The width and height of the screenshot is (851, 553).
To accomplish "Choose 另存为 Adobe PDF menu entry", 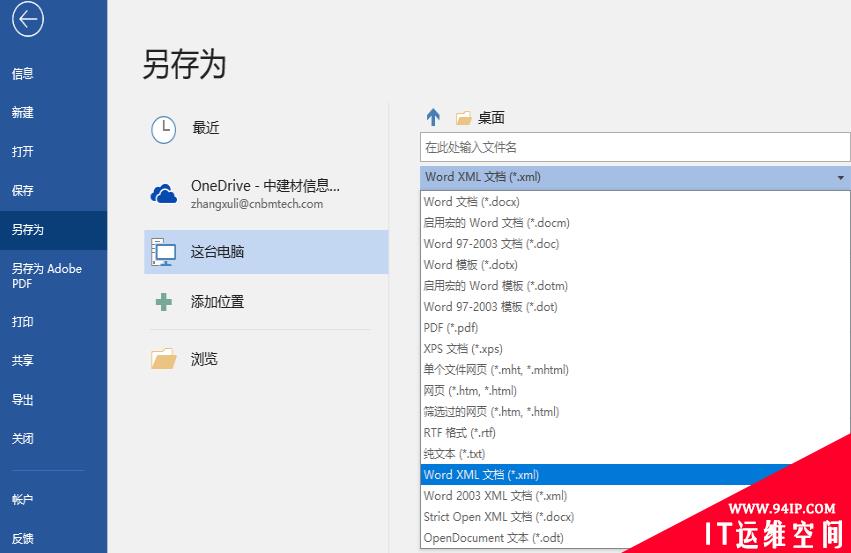I will [x=53, y=276].
